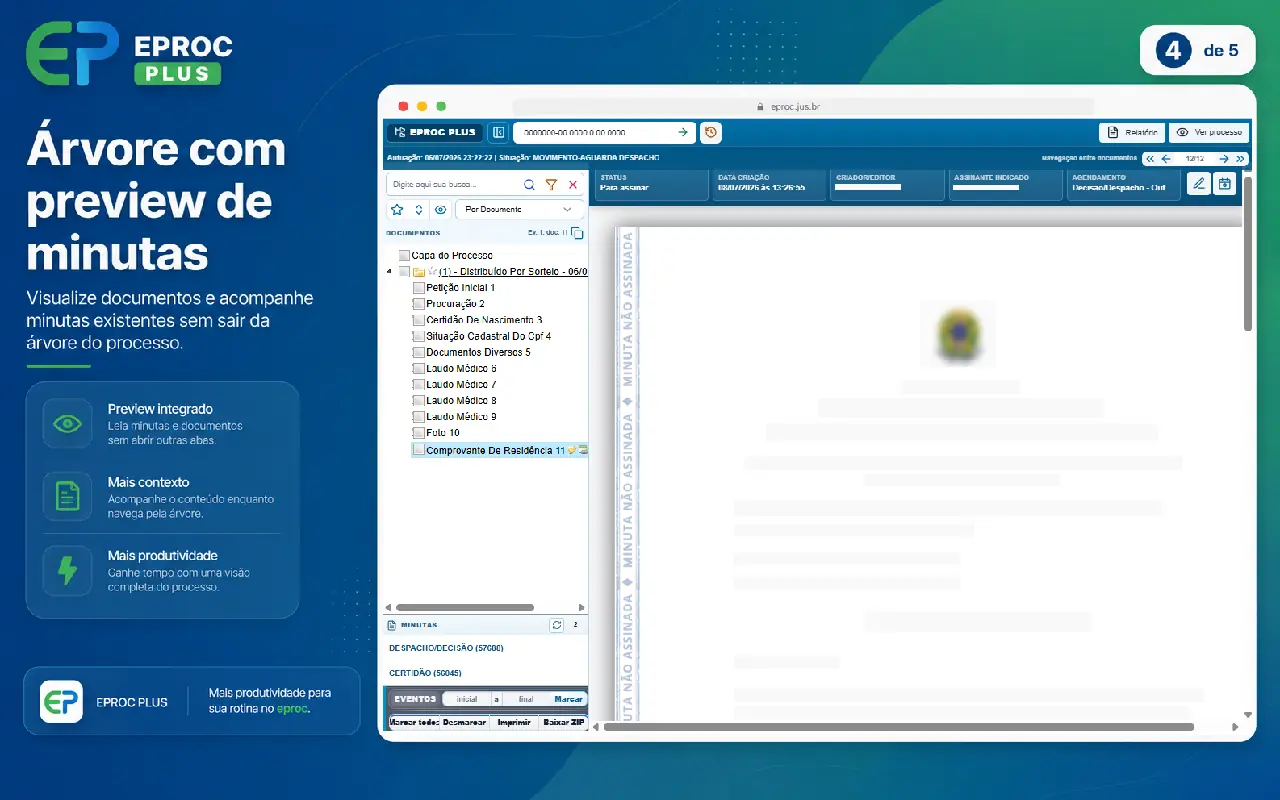Click the green browser window dot

point(441,106)
